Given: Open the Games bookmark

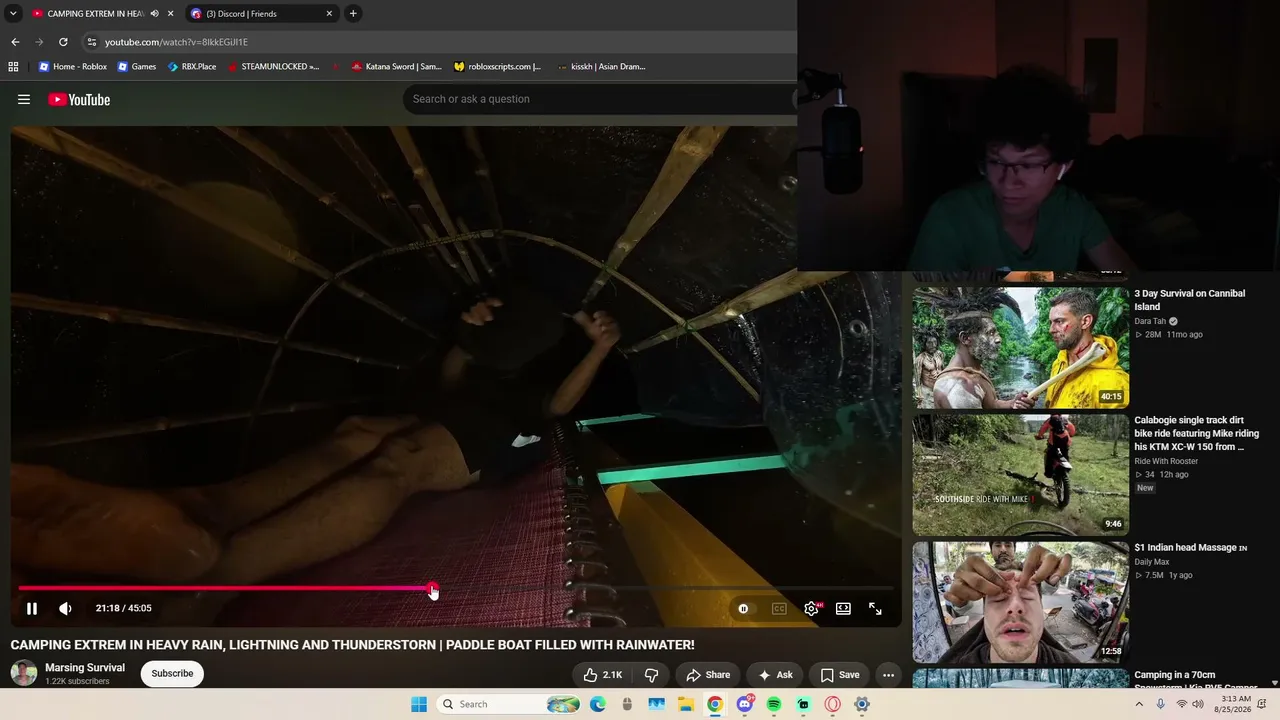Looking at the screenshot, I should (x=137, y=67).
